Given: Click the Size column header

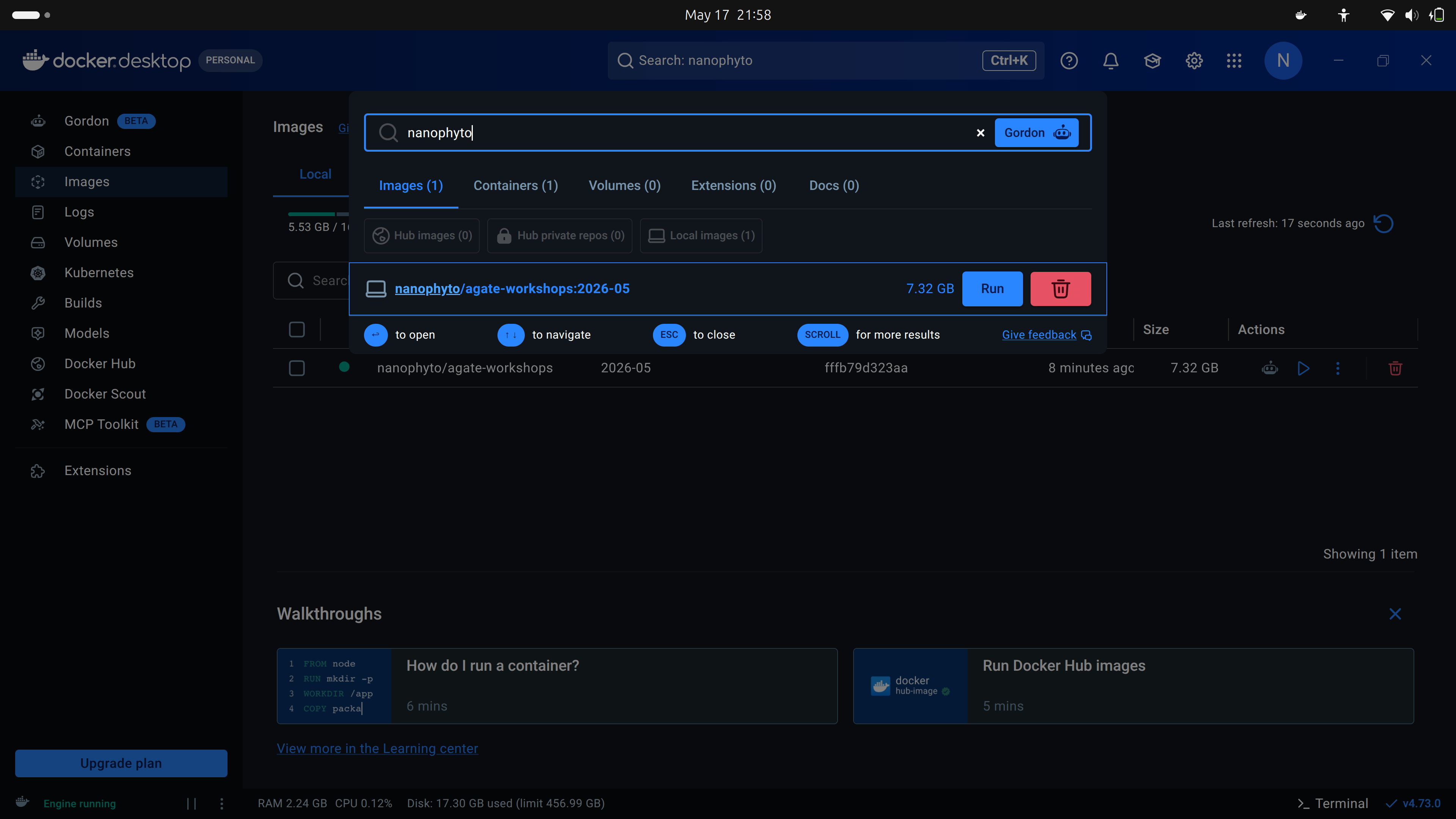Looking at the screenshot, I should pos(1156,329).
